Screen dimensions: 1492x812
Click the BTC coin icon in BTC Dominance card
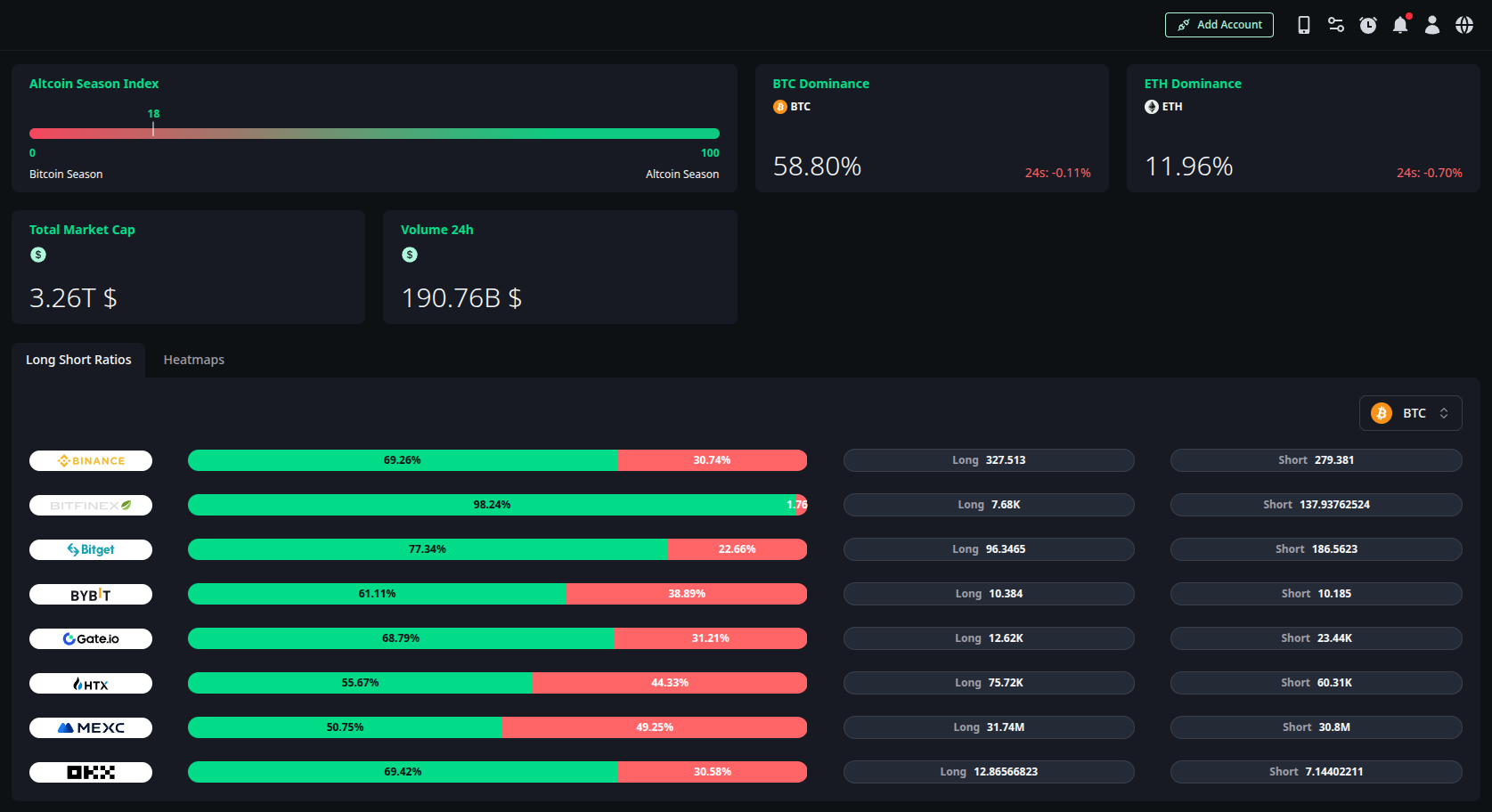click(779, 106)
